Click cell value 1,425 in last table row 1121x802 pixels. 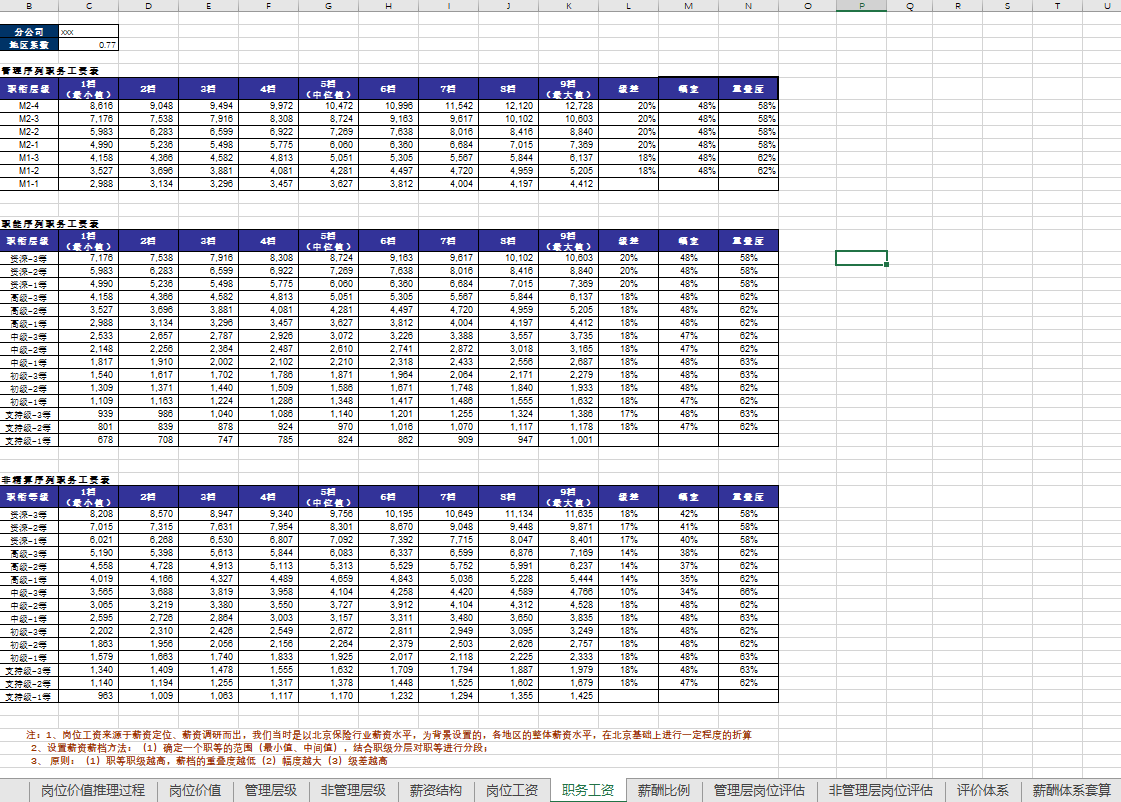click(568, 695)
